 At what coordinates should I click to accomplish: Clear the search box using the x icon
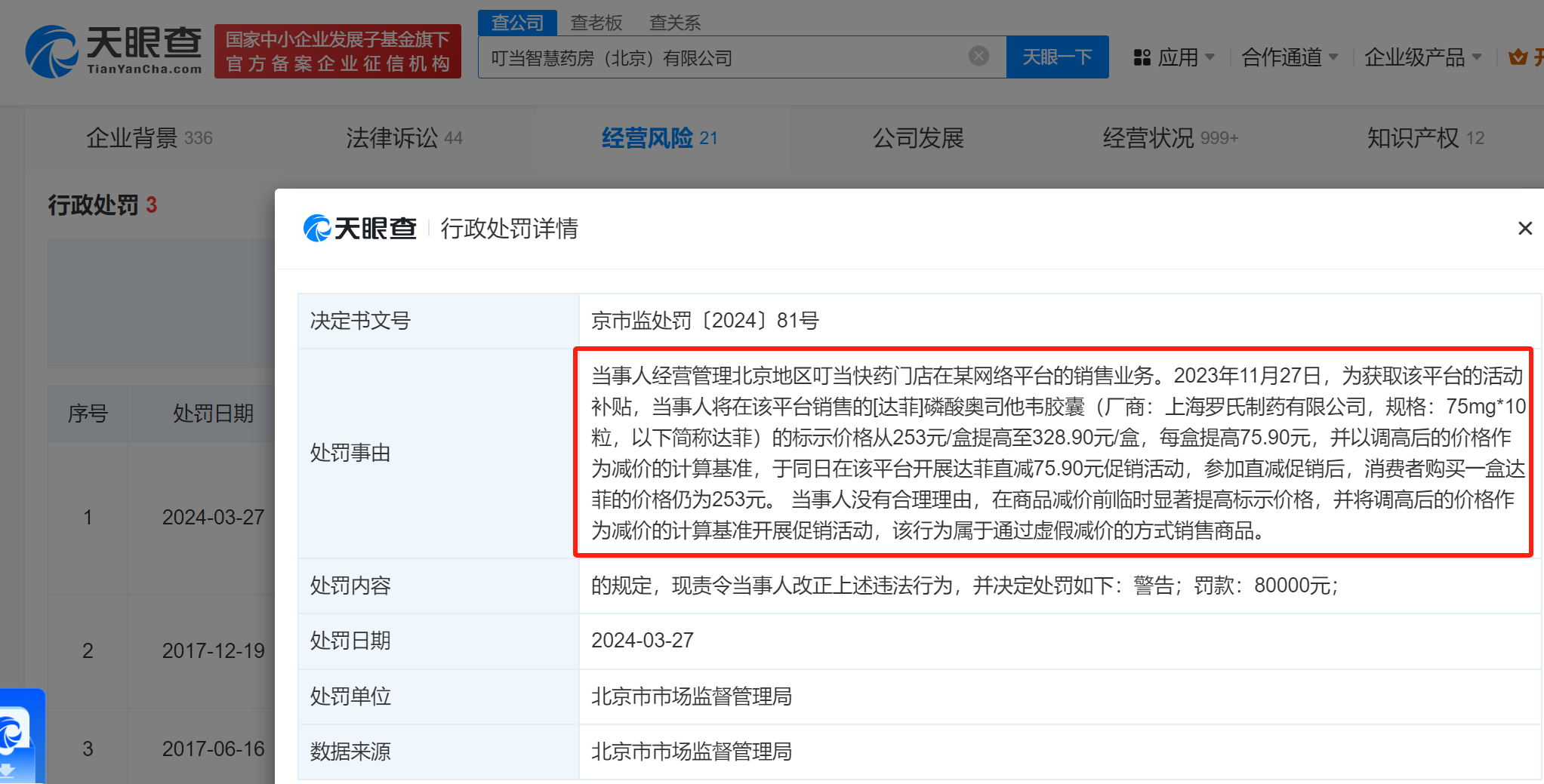(x=978, y=55)
